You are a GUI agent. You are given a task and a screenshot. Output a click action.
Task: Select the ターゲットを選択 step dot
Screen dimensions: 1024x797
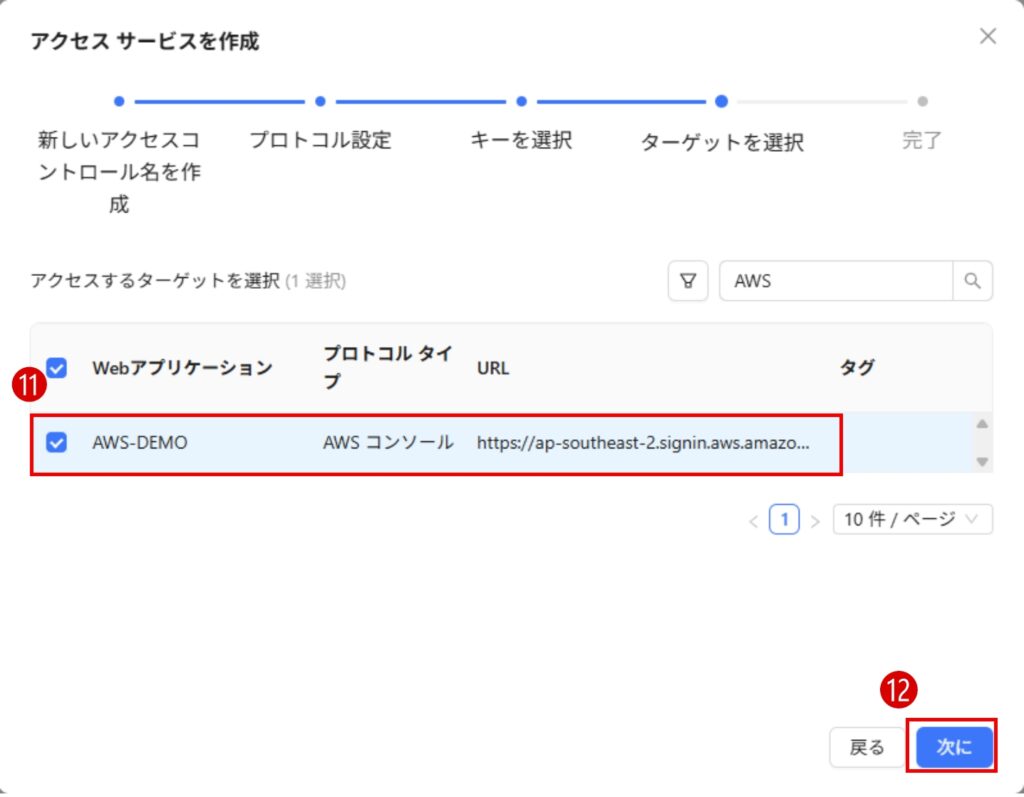[721, 101]
